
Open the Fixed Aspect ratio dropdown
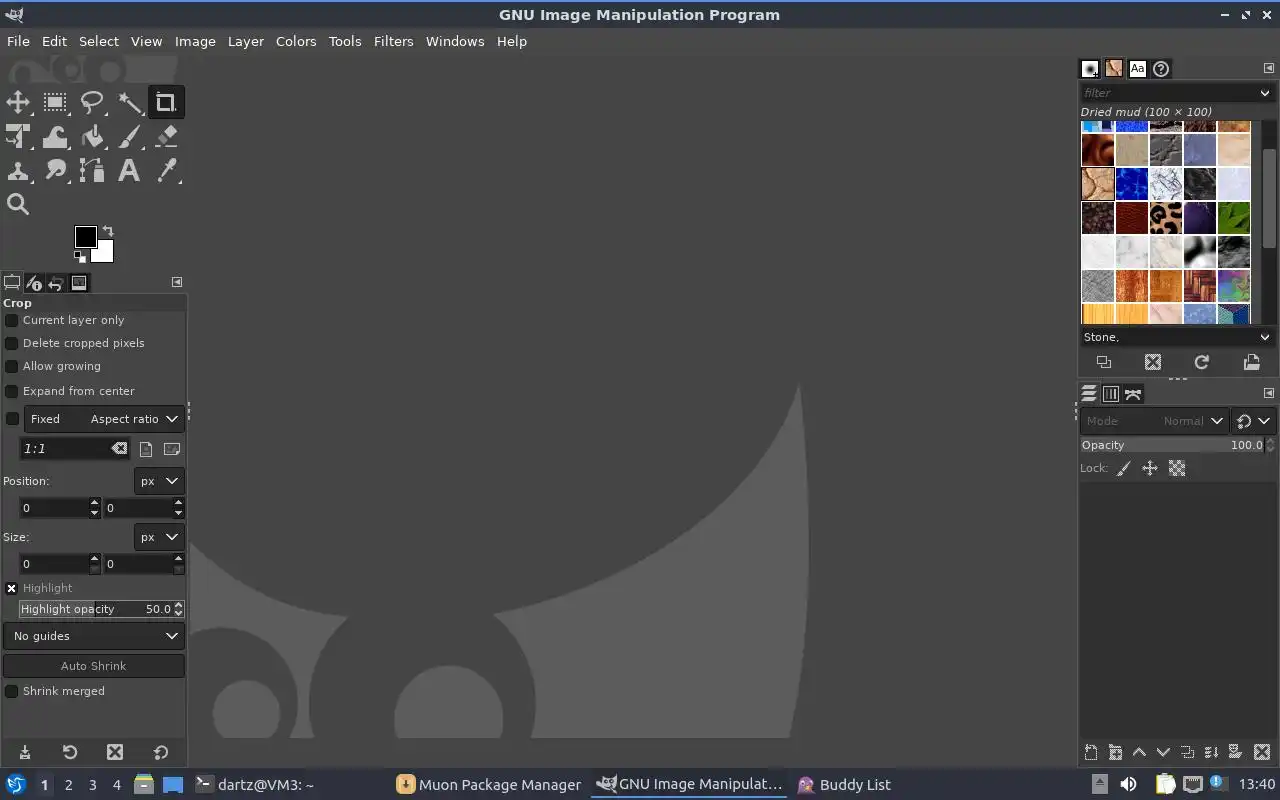[x=104, y=419]
